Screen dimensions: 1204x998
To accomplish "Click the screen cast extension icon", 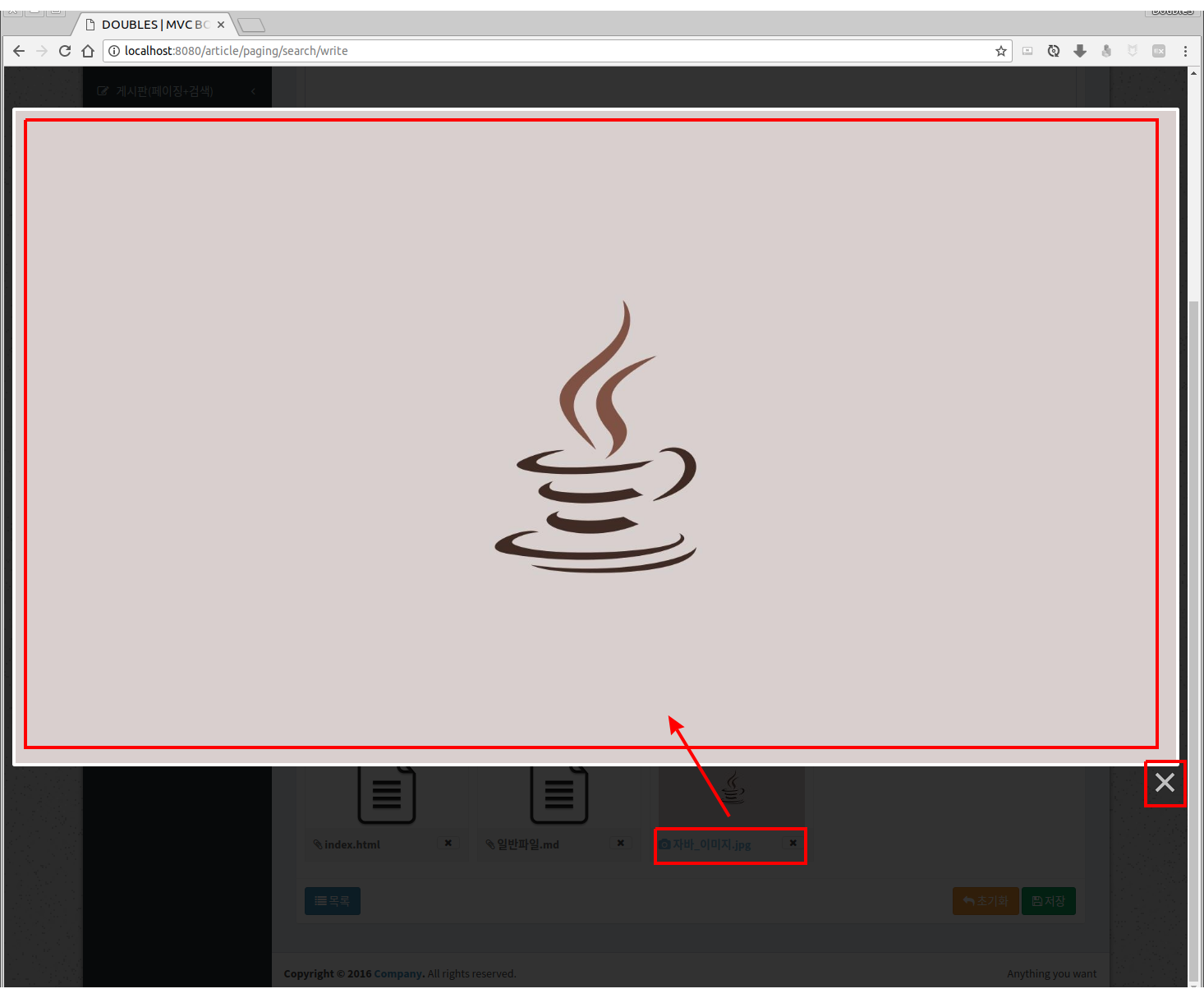I will click(1027, 51).
